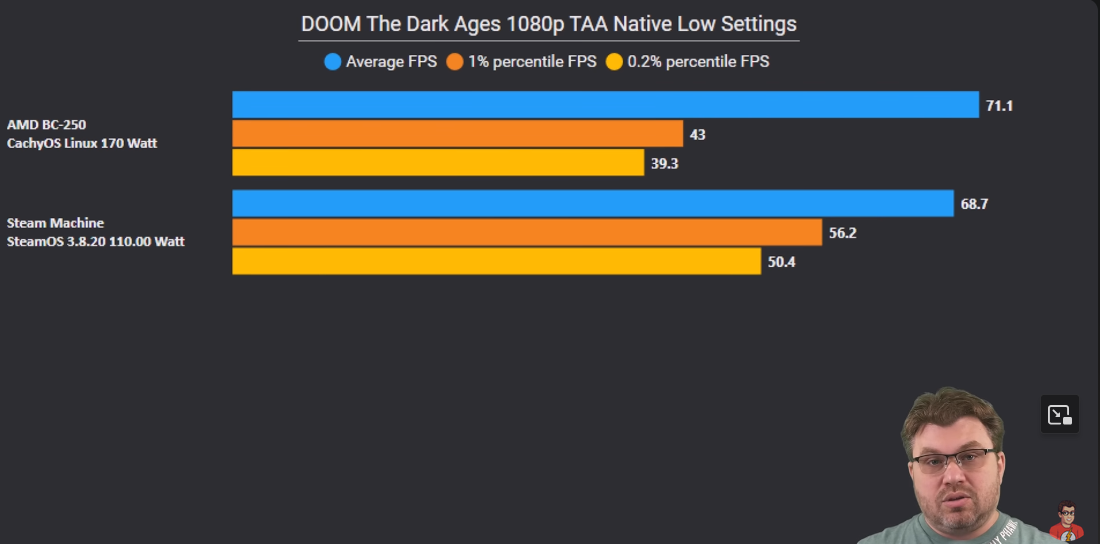Toggle the Average FPS legend item
1100x544 pixels.
tap(380, 62)
